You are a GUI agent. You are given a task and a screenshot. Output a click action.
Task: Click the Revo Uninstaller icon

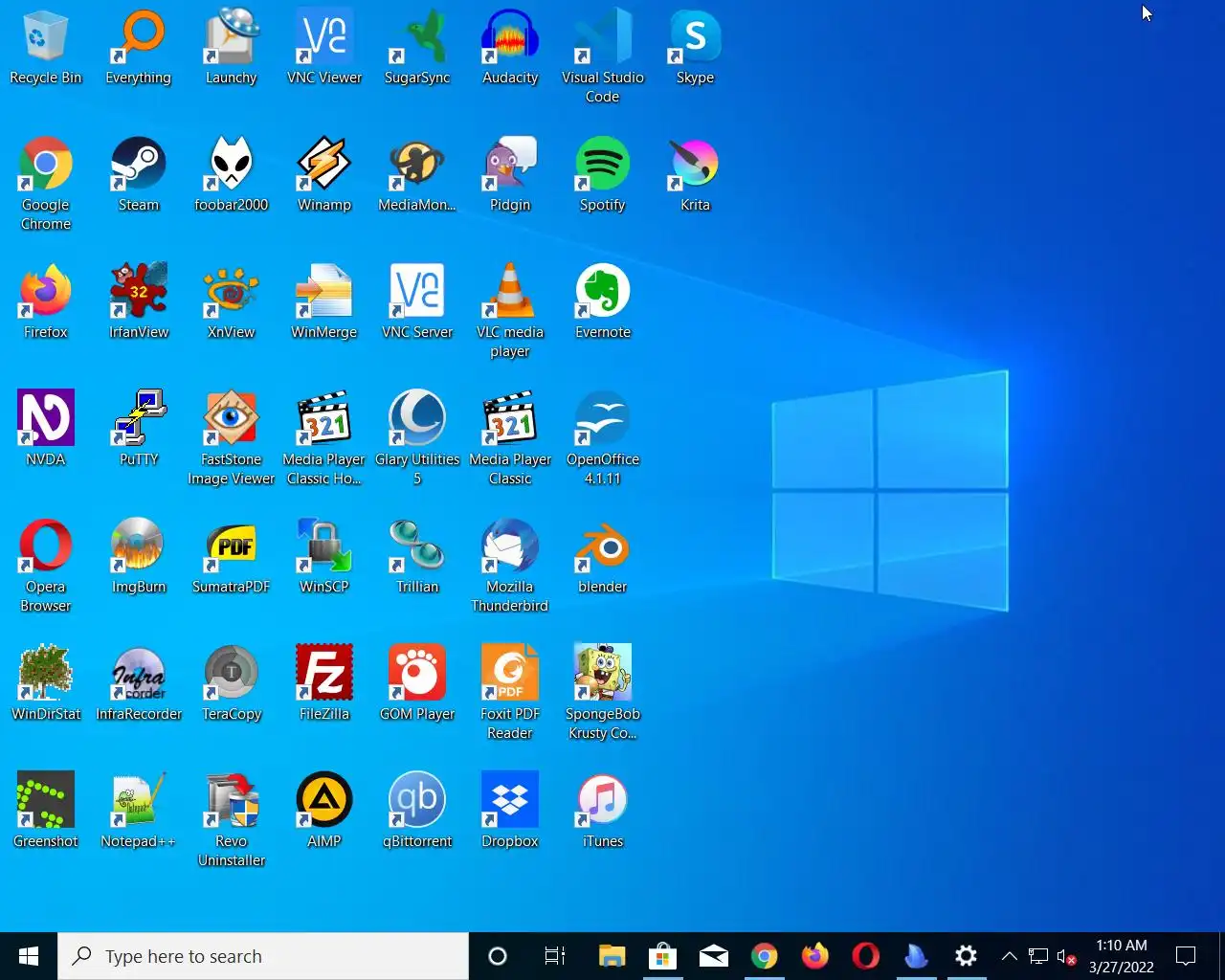pos(231,819)
